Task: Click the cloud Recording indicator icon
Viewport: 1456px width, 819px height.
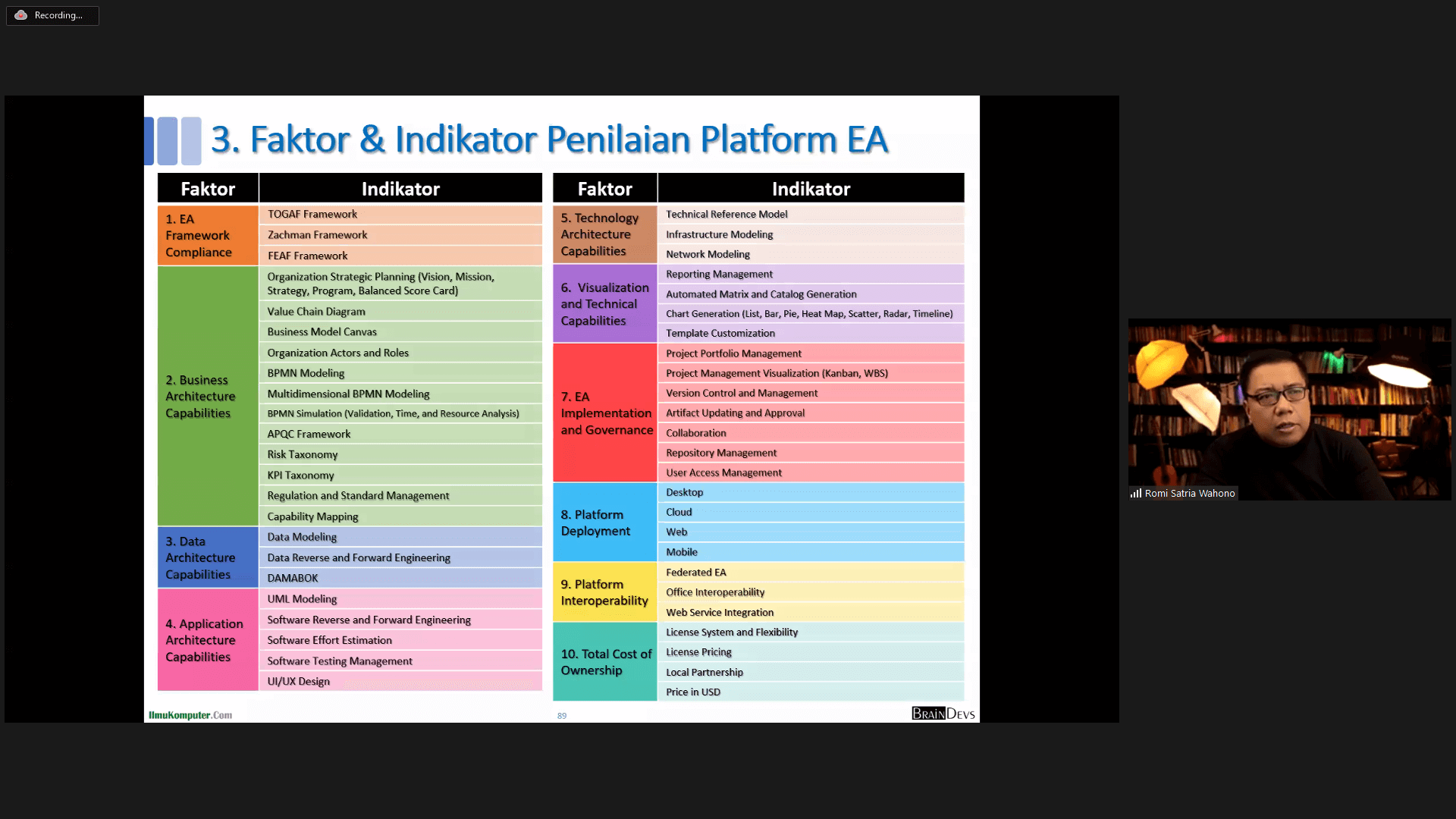Action: click(x=21, y=15)
